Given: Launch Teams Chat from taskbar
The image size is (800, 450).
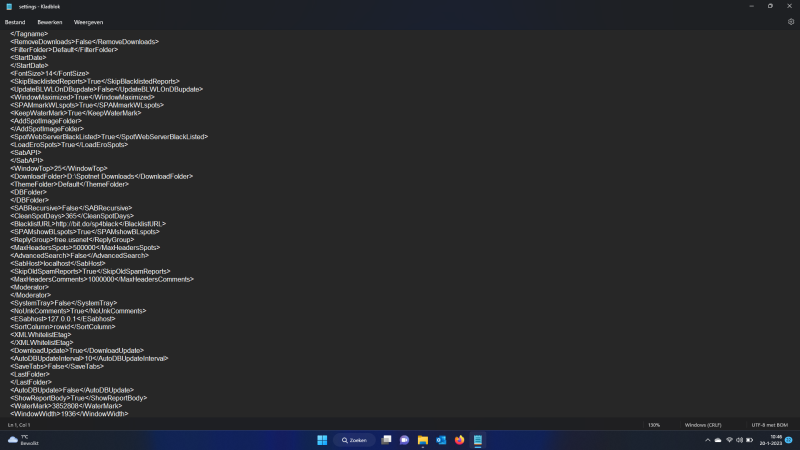Looking at the screenshot, I should [404, 439].
